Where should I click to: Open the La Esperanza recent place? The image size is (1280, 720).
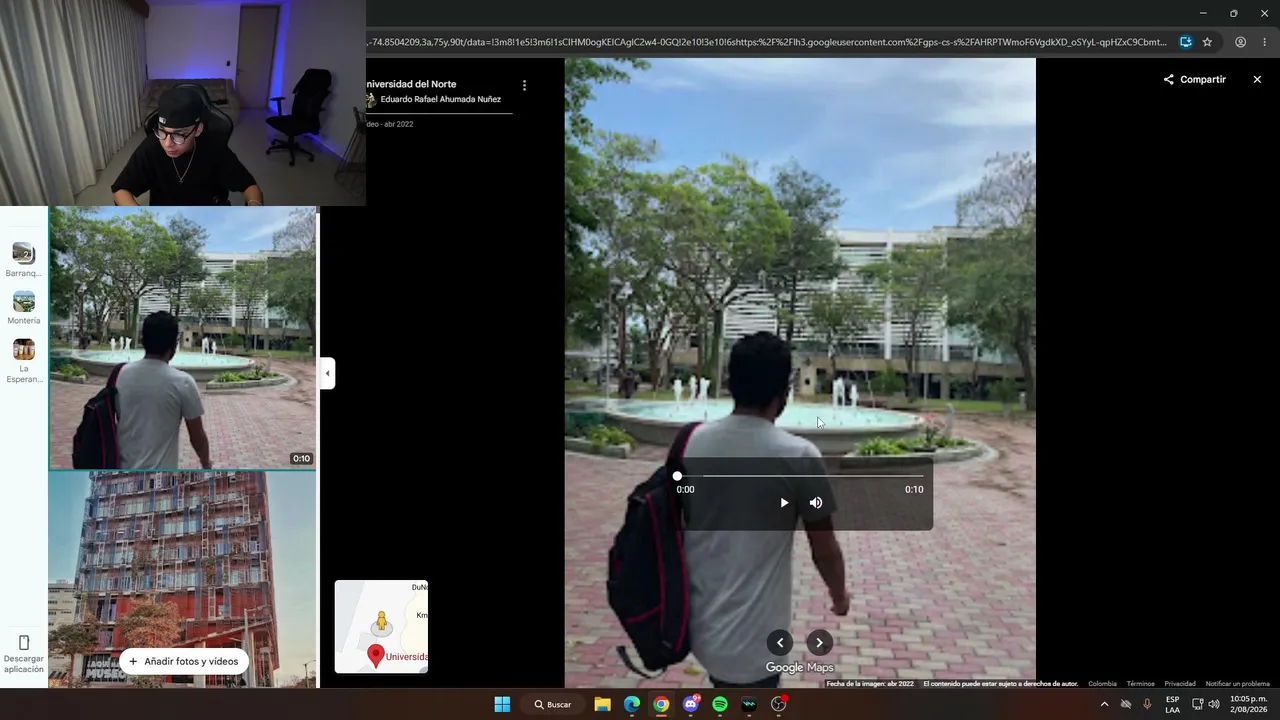tap(24, 361)
